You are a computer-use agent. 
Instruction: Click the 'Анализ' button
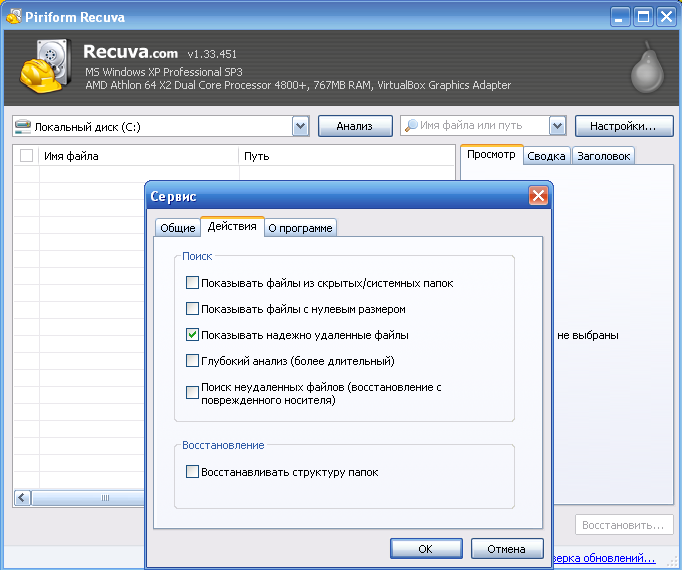pos(355,126)
